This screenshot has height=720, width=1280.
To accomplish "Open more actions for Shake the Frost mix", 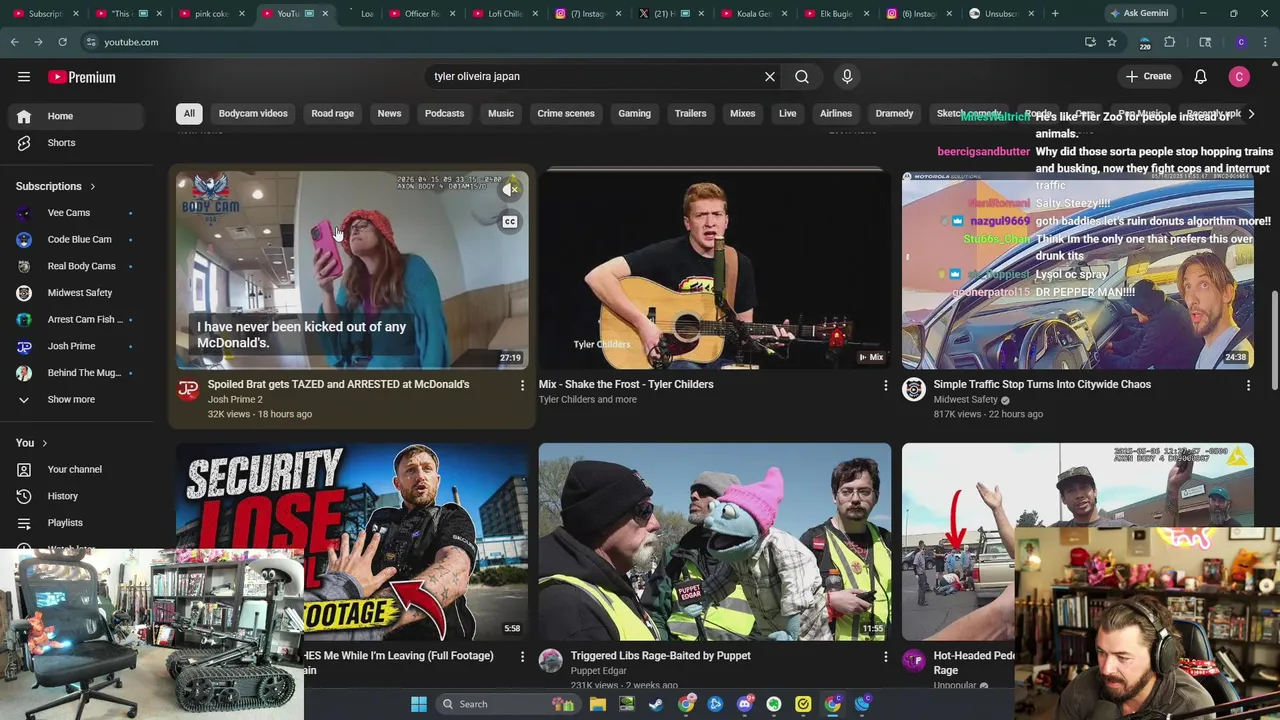I will 885,385.
